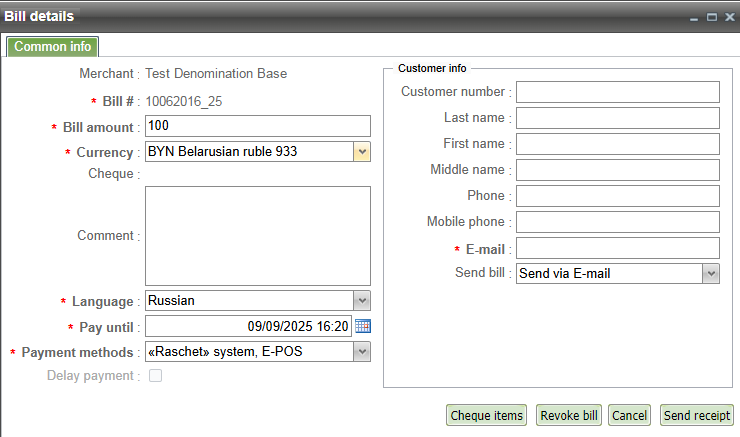Click the Pay until date field

(x=248, y=326)
